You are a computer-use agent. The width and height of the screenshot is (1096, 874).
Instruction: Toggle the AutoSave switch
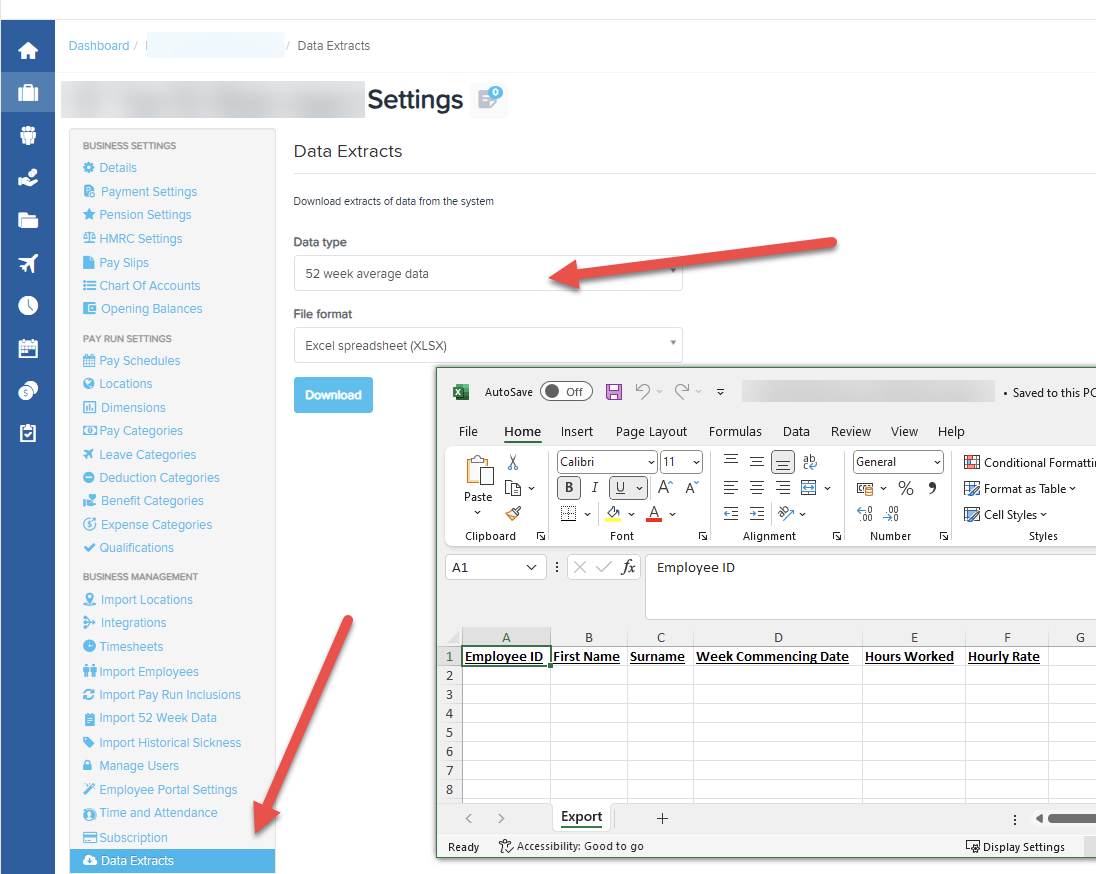coord(566,392)
